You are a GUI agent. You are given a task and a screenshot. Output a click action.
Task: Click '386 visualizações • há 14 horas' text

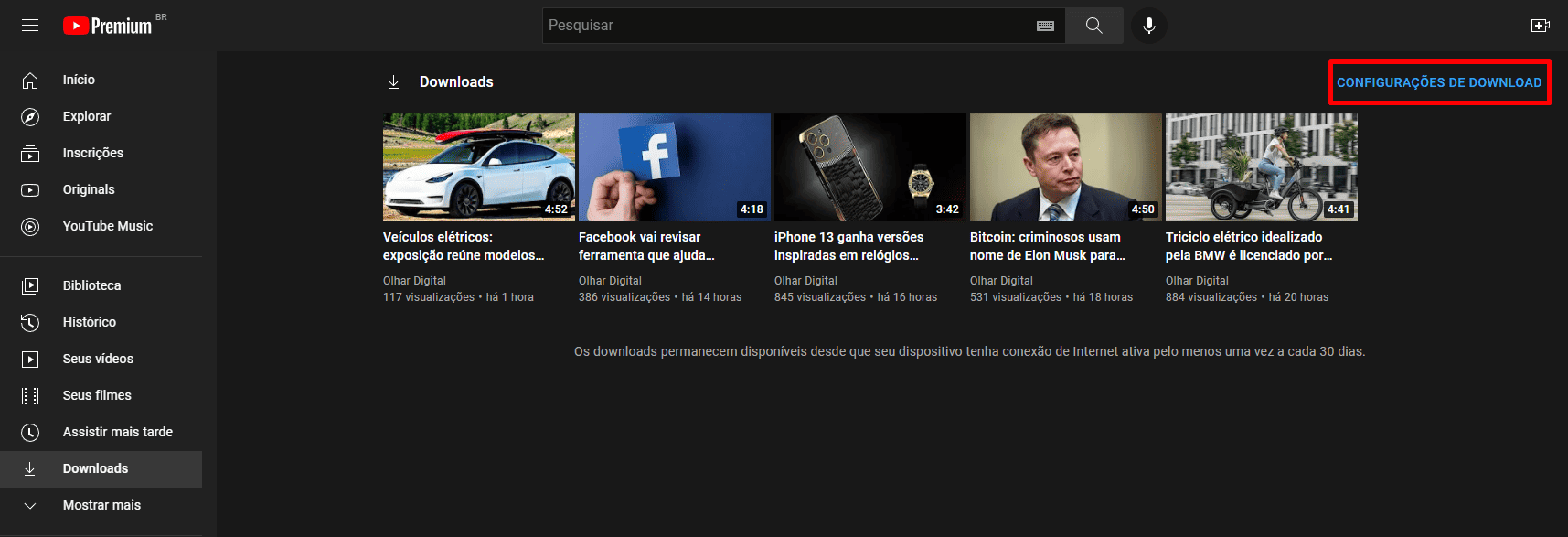[660, 297]
